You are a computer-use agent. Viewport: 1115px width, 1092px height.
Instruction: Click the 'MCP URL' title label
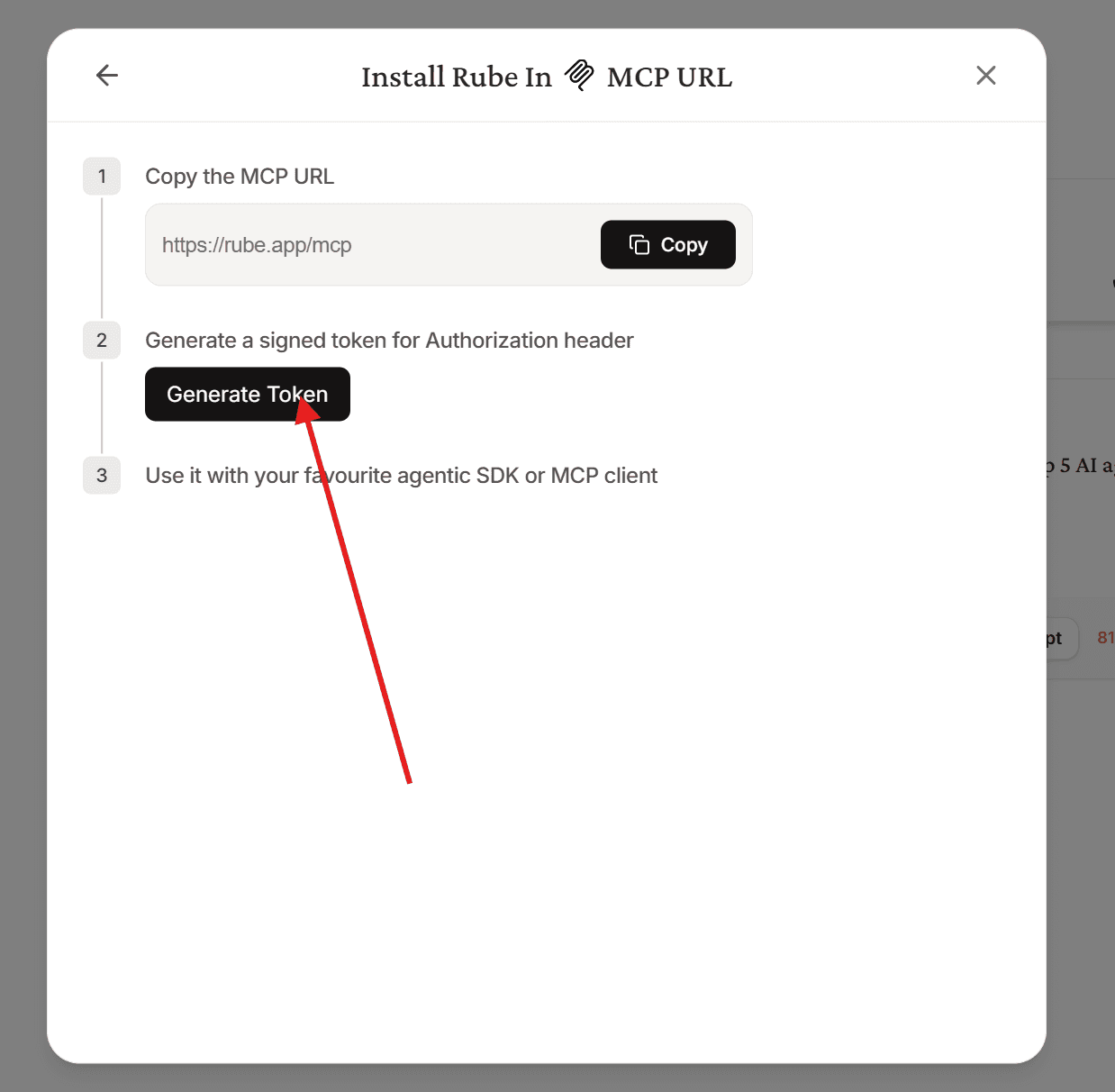(670, 77)
